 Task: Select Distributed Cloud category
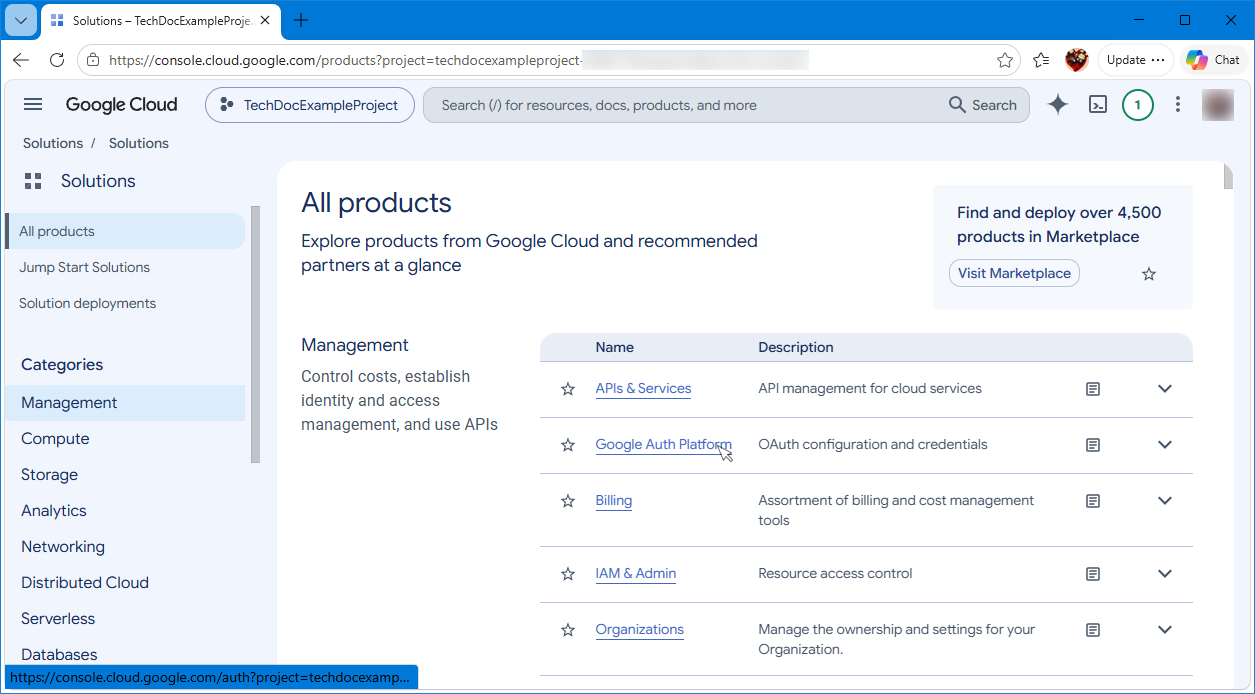[85, 583]
